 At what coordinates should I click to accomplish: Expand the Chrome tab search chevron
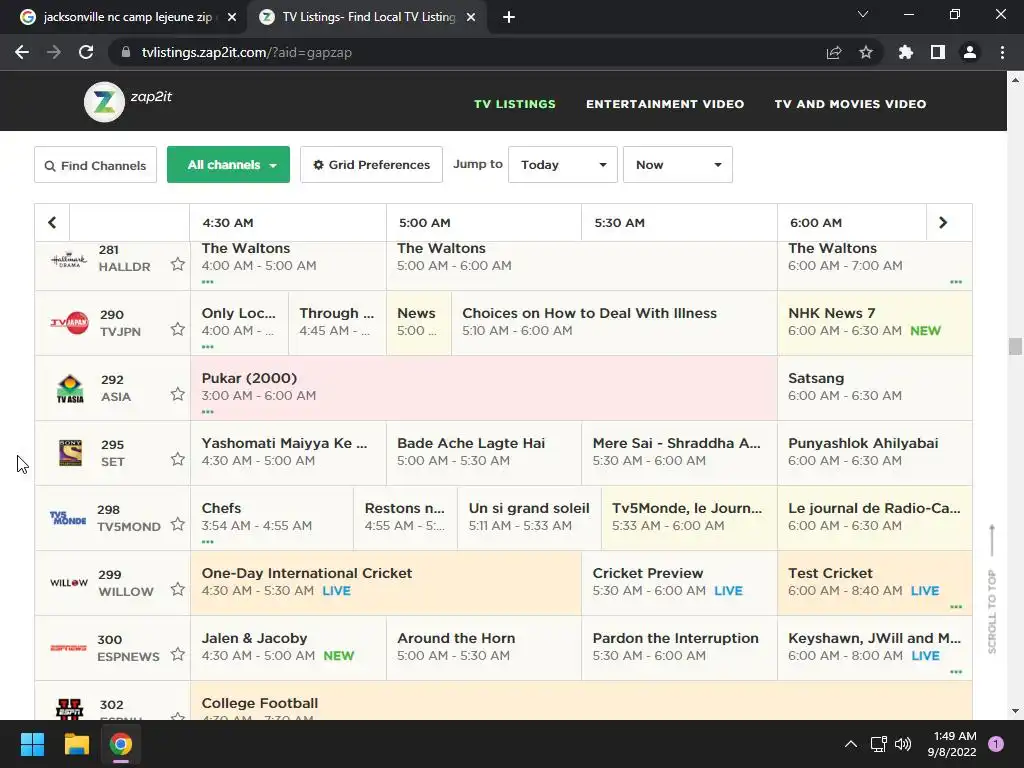pos(863,14)
